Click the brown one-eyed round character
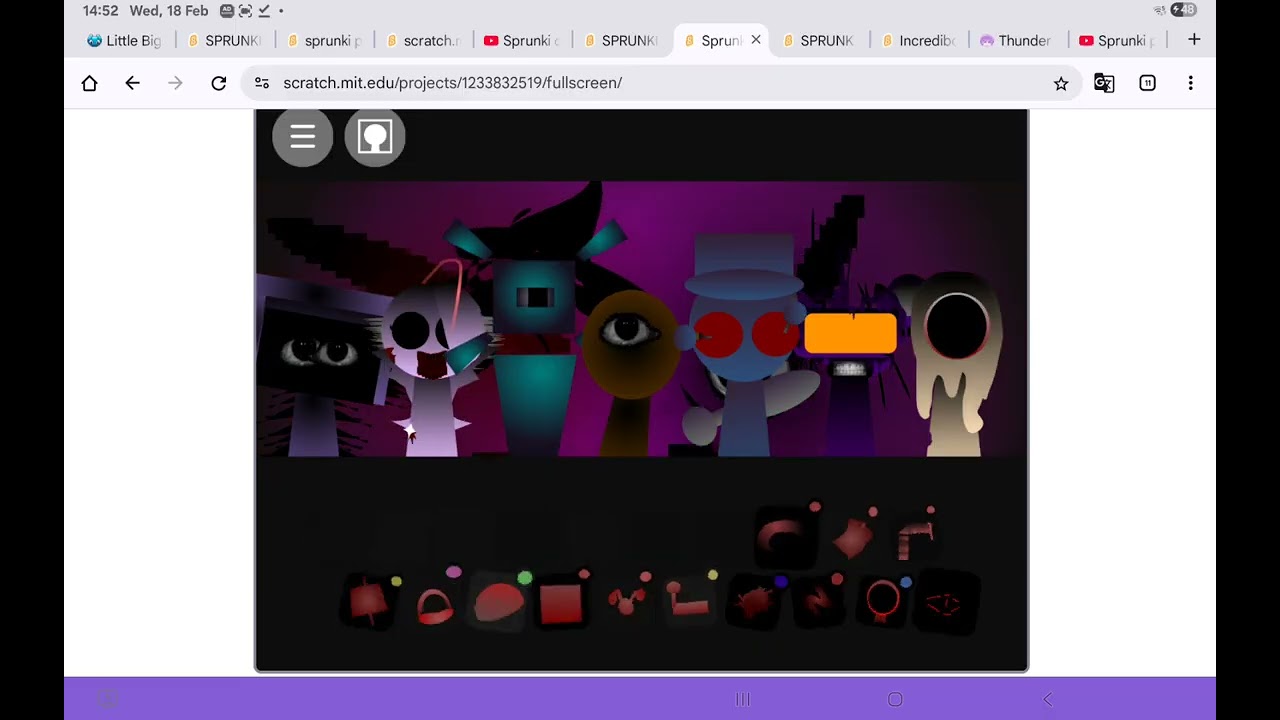Viewport: 1280px width, 720px height. pos(630,370)
